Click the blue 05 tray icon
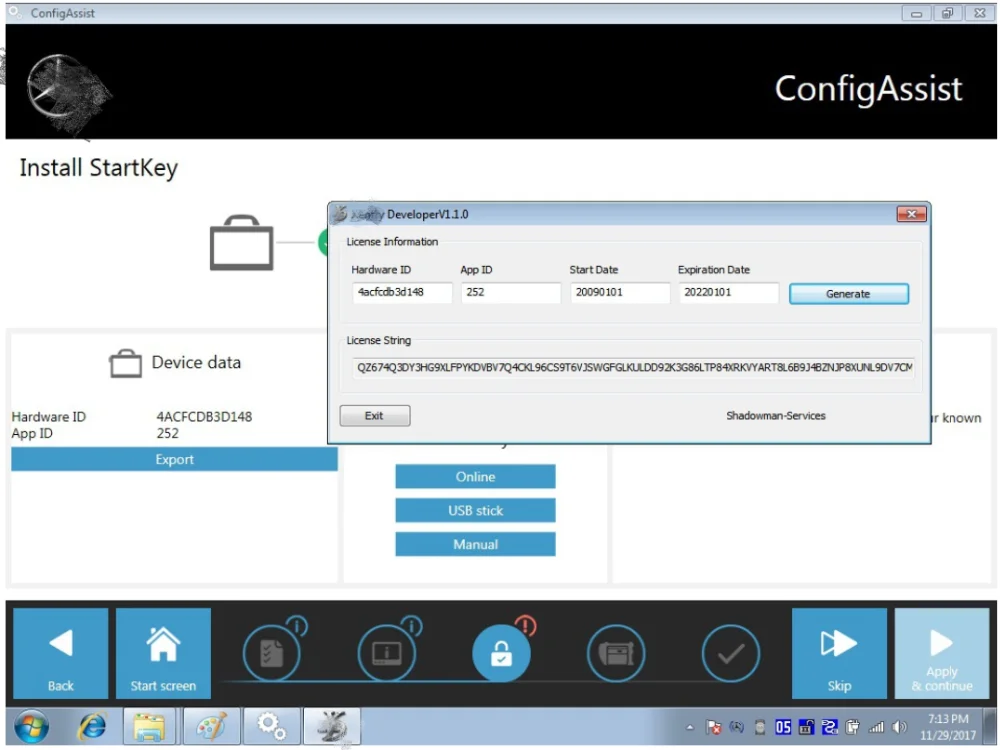1000x750 pixels. pyautogui.click(x=783, y=727)
